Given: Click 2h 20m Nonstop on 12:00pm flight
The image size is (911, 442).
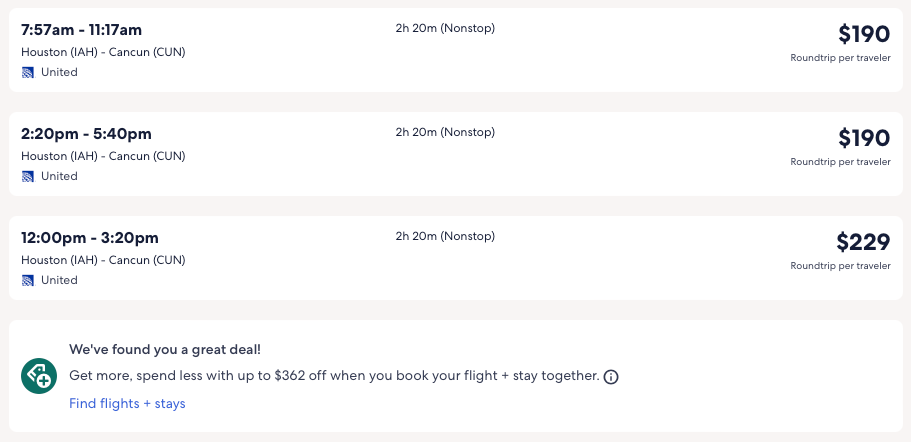Looking at the screenshot, I should click(445, 236).
